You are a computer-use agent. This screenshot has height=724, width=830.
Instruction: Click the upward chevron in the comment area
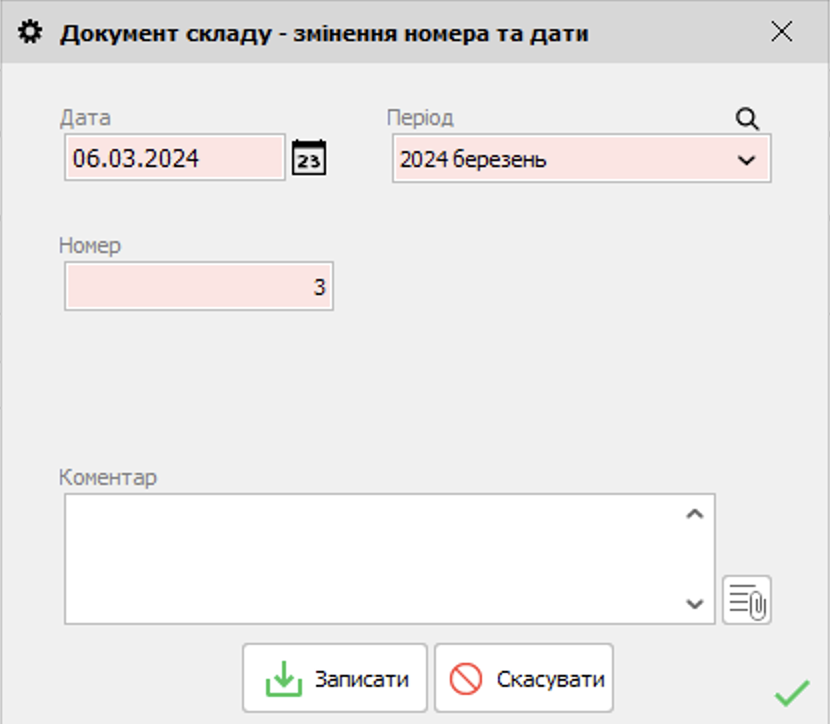692,512
